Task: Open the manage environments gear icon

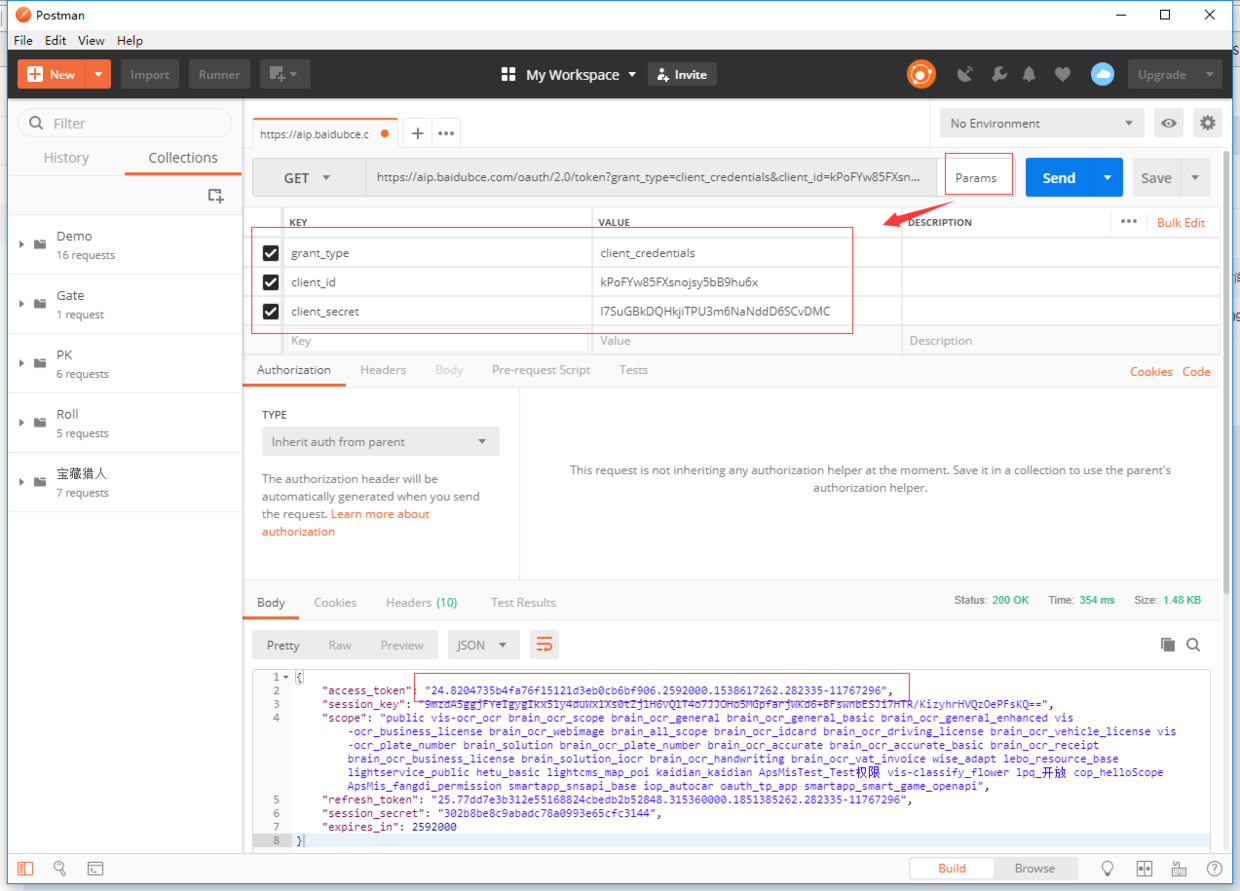Action: point(1208,123)
